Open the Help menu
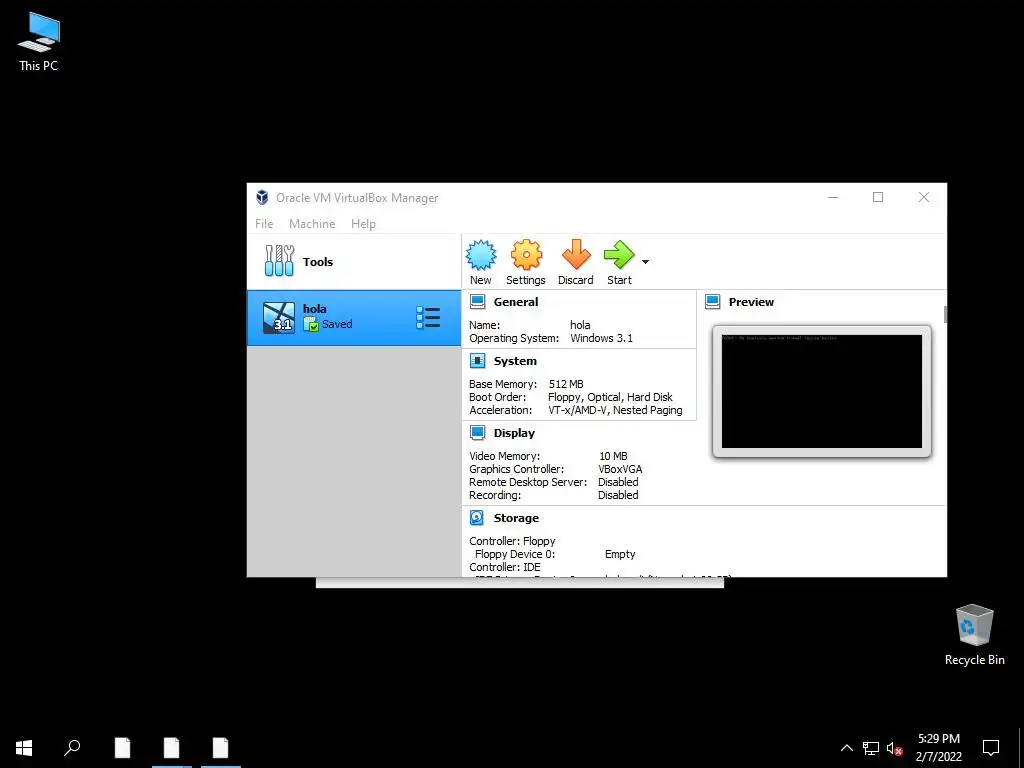Viewport: 1024px width, 768px height. coord(363,223)
